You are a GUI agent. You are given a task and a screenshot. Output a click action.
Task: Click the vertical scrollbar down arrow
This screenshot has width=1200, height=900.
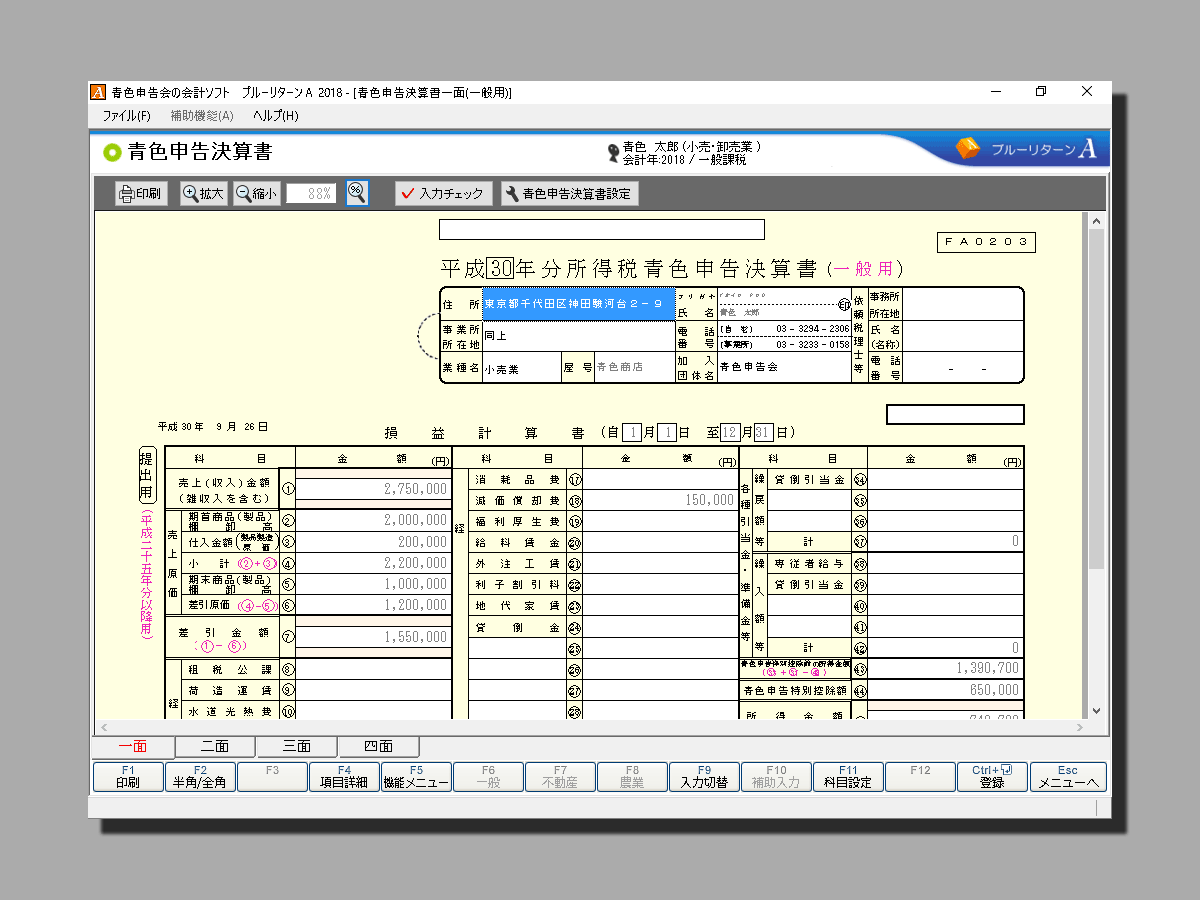coord(1096,711)
